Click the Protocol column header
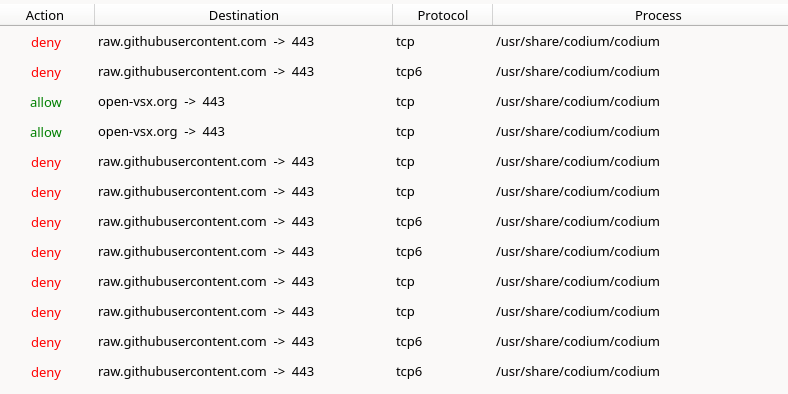 click(x=442, y=15)
